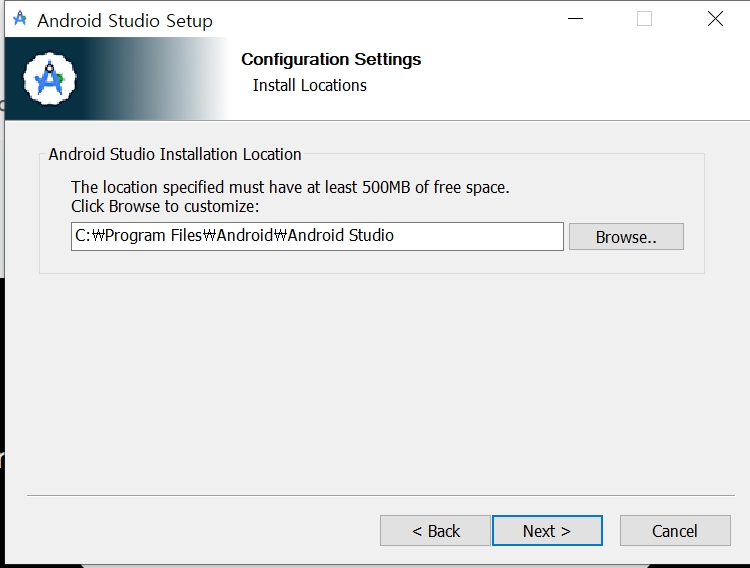Click the disabled maximize window button

pyautogui.click(x=644, y=19)
